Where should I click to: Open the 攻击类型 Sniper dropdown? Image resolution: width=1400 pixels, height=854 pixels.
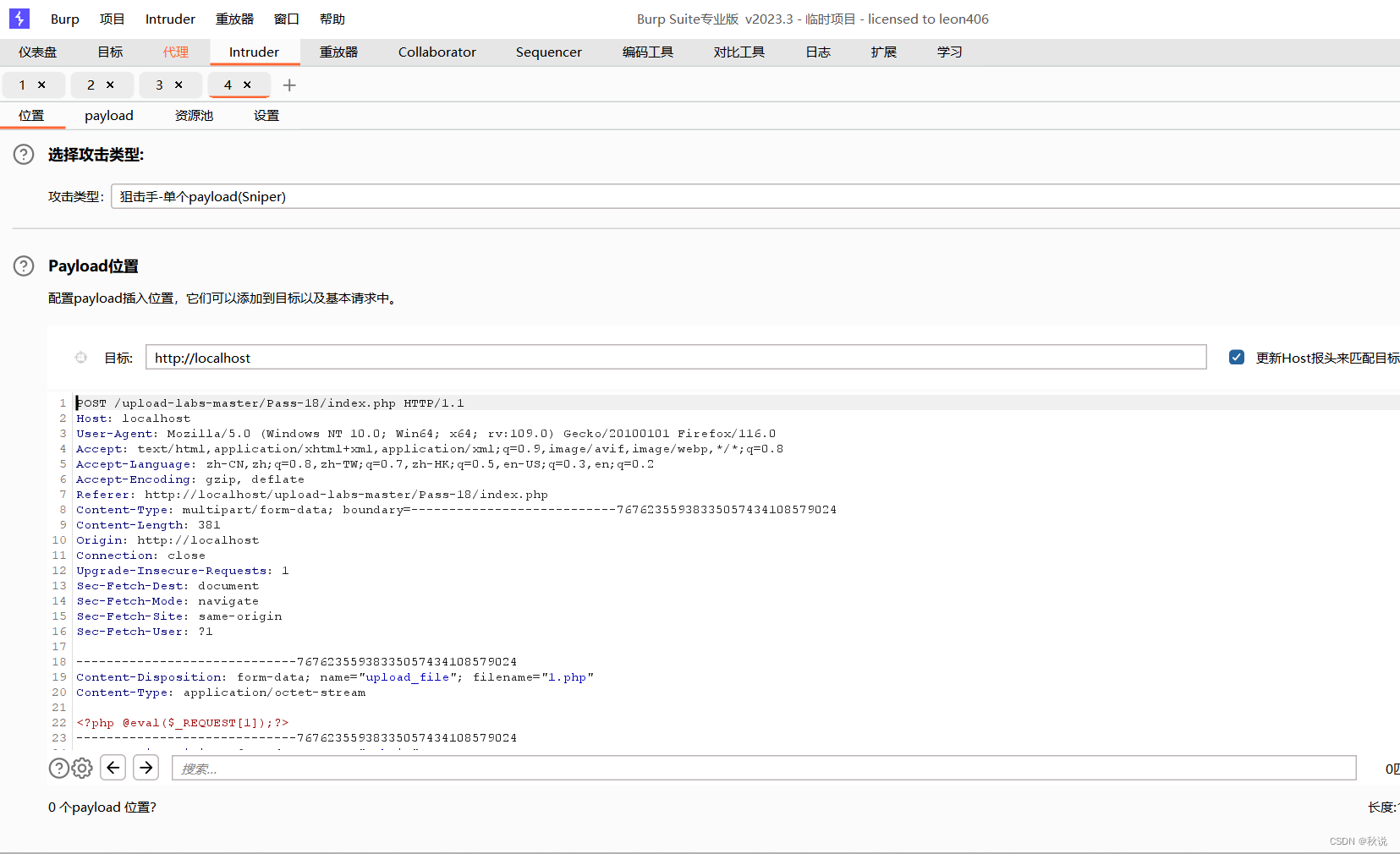click(x=755, y=196)
